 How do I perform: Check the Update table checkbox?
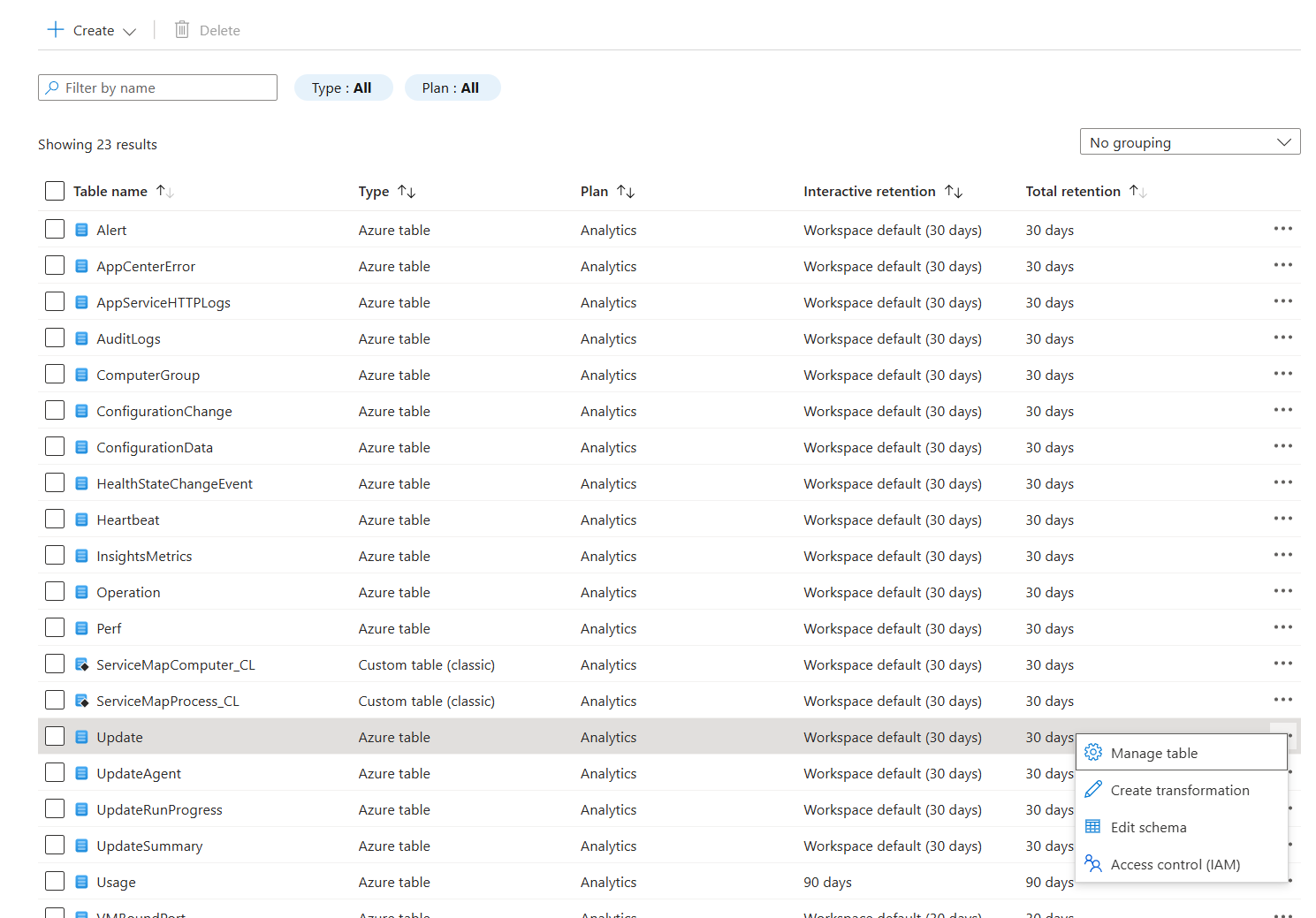[55, 736]
